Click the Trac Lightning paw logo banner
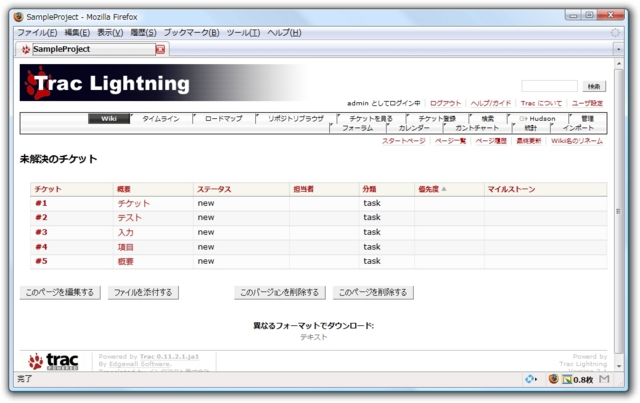640x403 pixels. coord(163,82)
